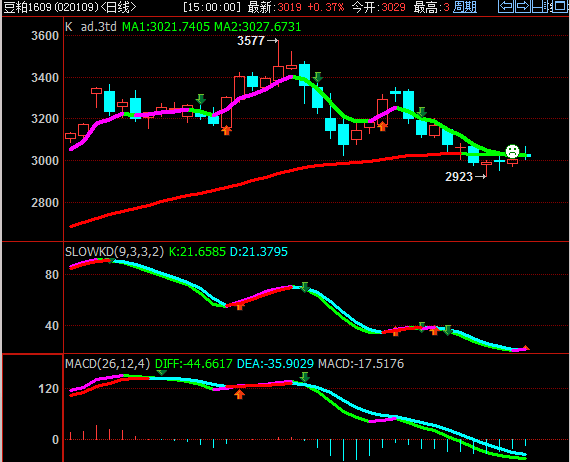Click the sad face marker on the K chart
Image resolution: width=570 pixels, height=462 pixels.
513,151
